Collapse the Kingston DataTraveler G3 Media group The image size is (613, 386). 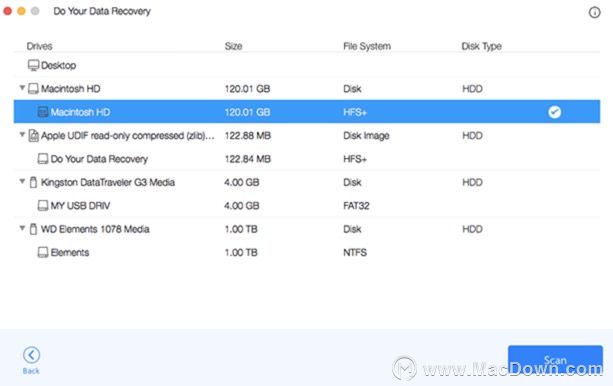22,181
